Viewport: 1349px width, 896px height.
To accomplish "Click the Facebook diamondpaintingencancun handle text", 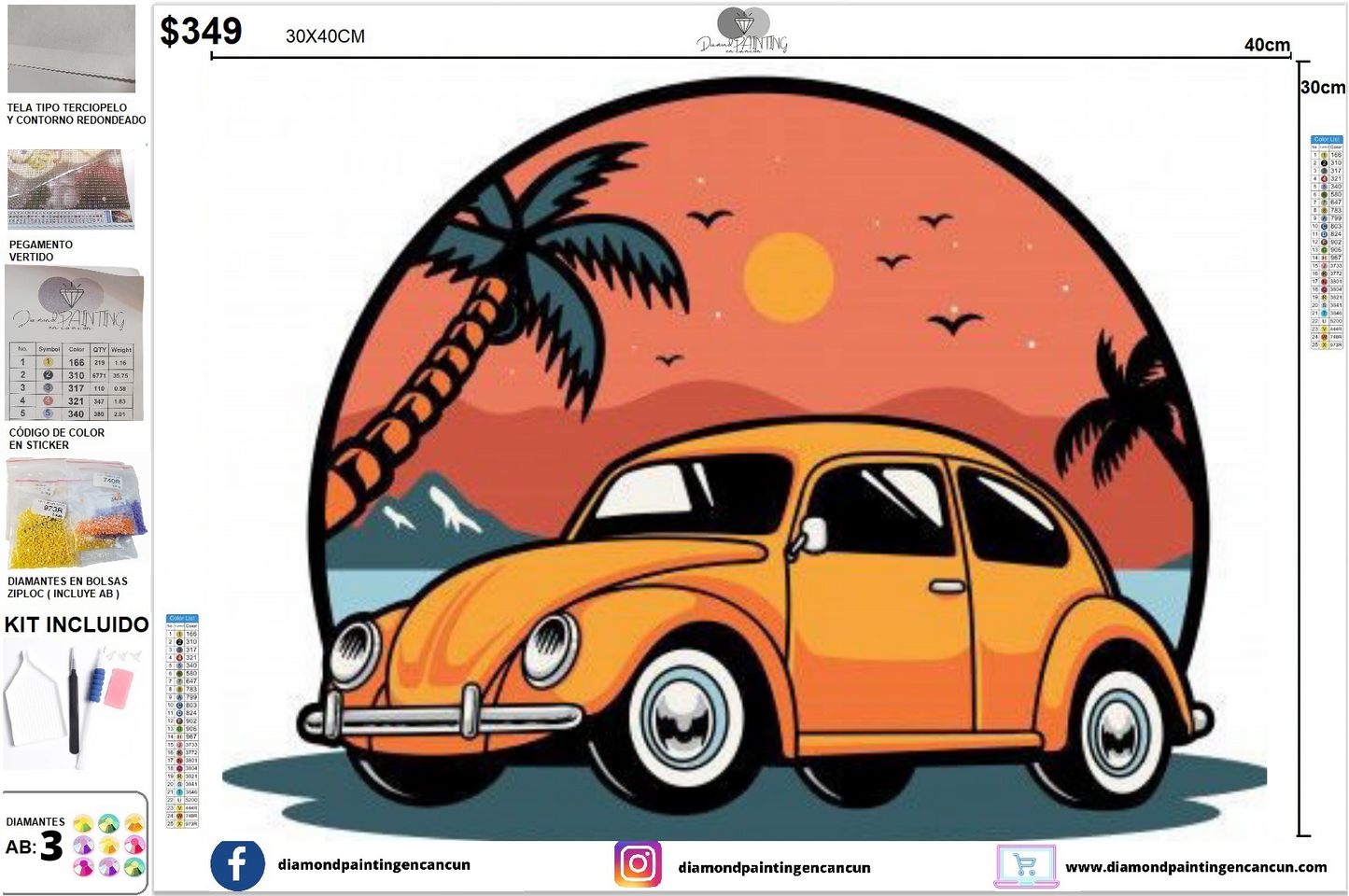I will [373, 864].
